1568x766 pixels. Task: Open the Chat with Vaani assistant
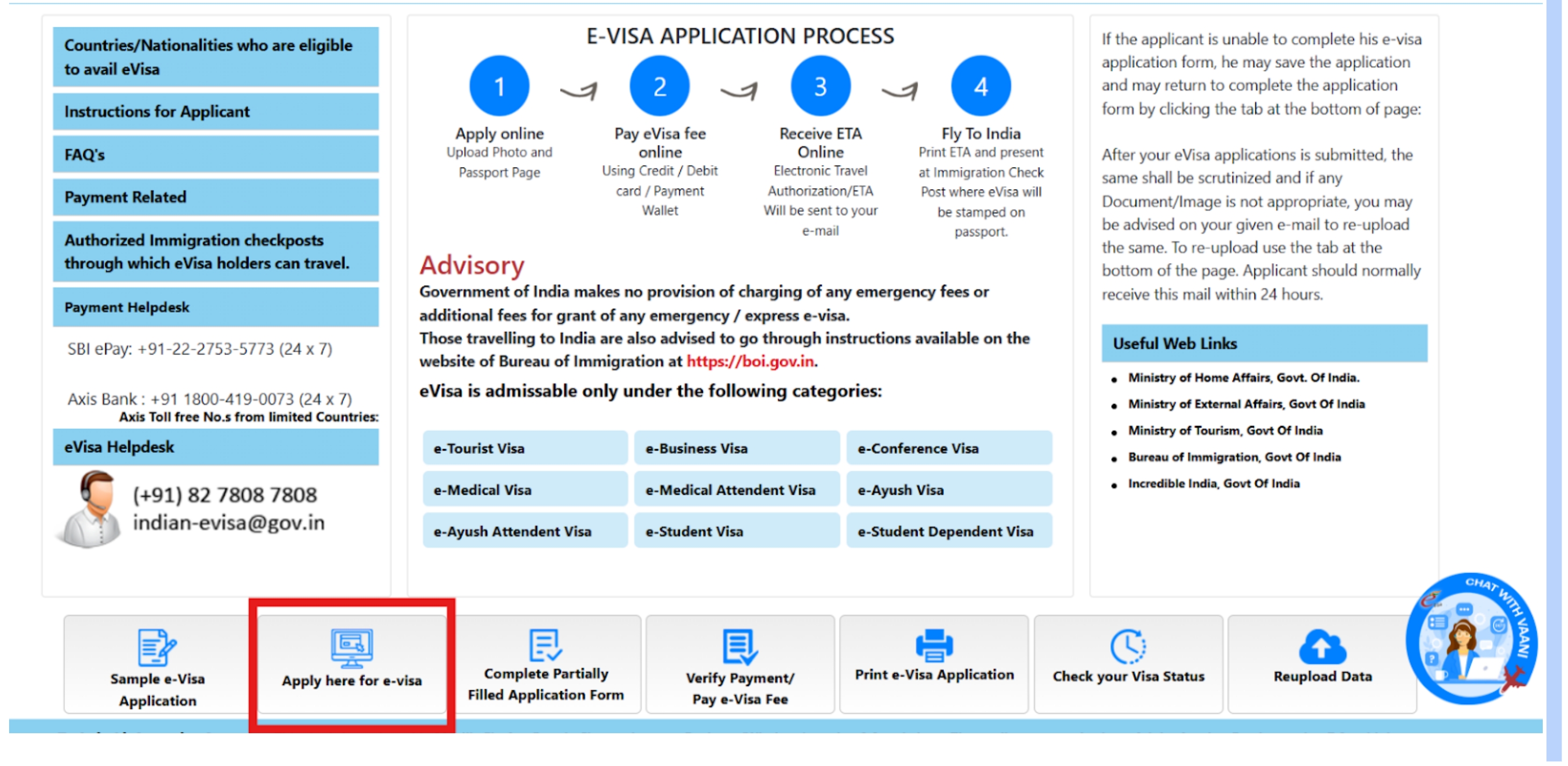pyautogui.click(x=1471, y=639)
